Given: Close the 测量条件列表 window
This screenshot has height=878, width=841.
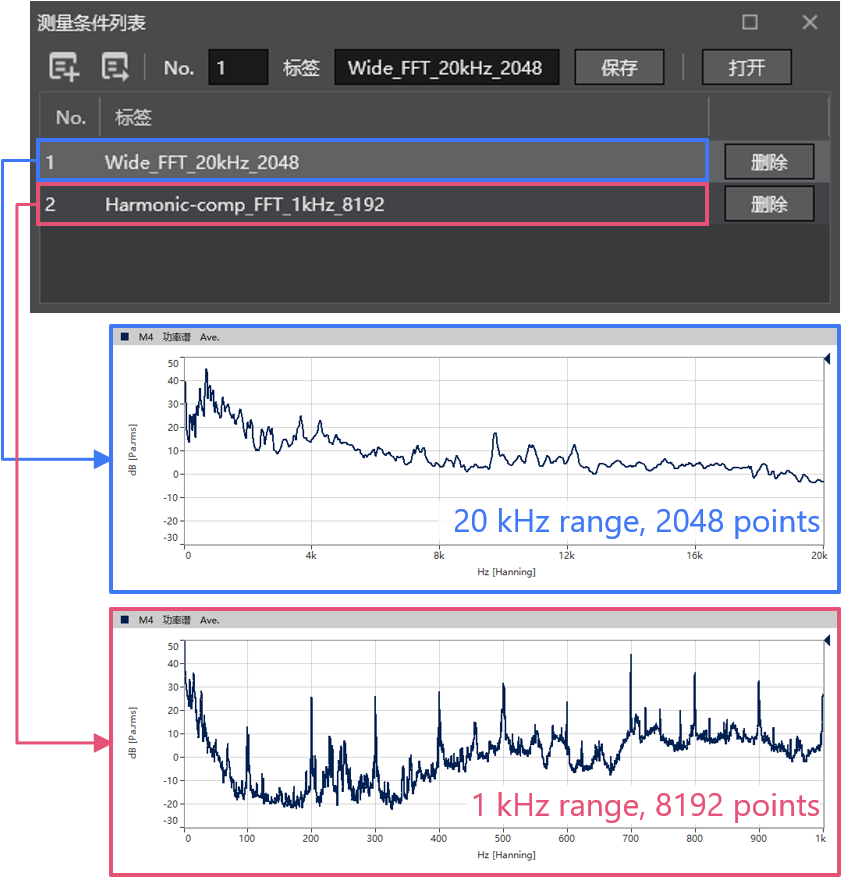Looking at the screenshot, I should [809, 22].
